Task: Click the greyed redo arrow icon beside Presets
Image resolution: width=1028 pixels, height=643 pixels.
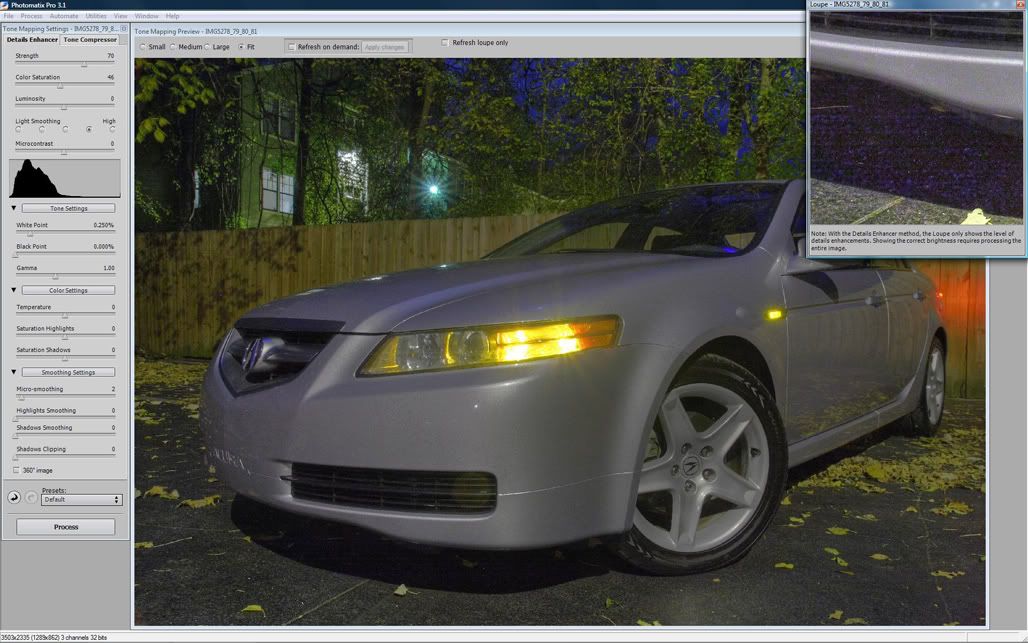Action: tap(31, 497)
